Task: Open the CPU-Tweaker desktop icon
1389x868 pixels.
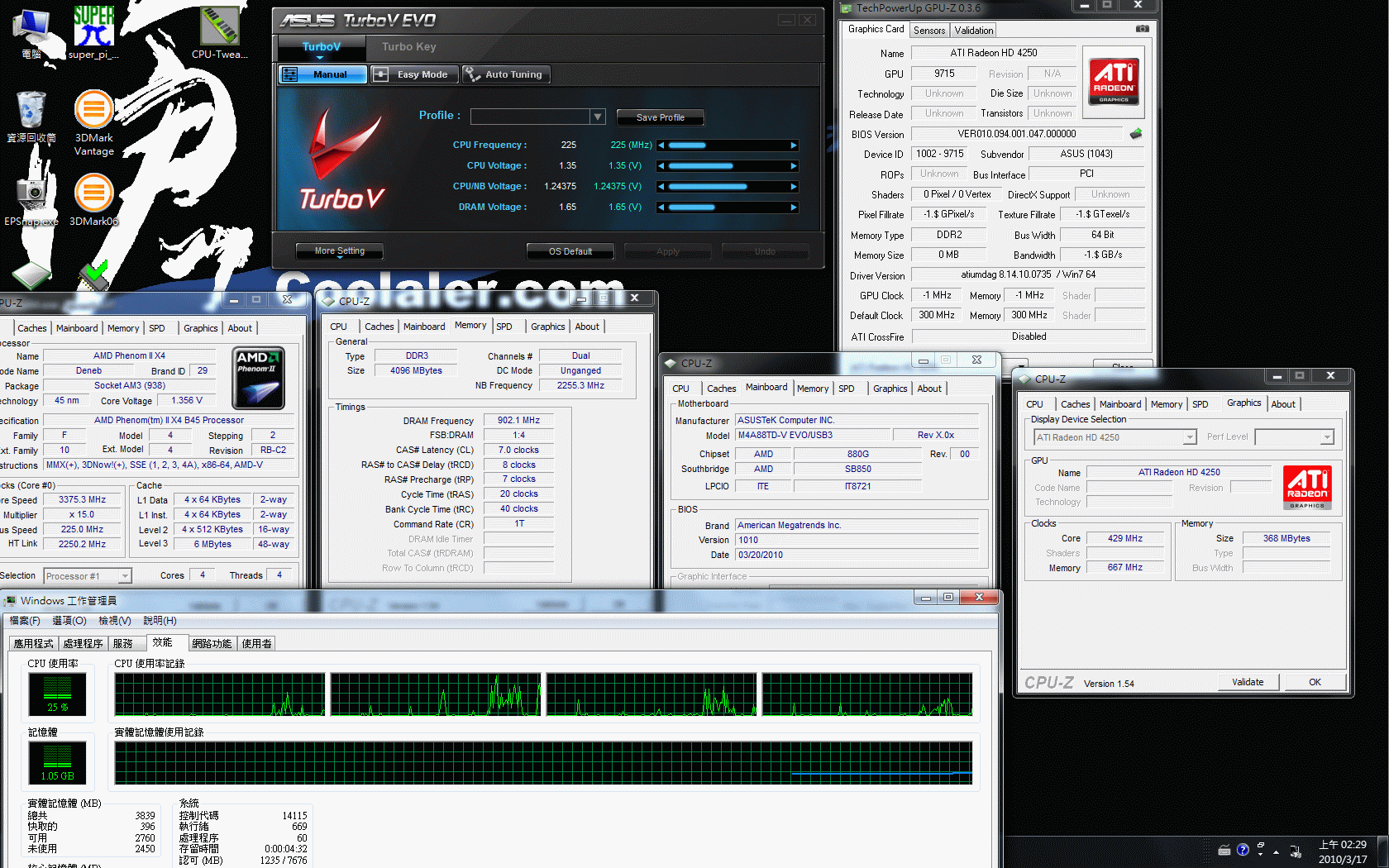Action: [219, 31]
